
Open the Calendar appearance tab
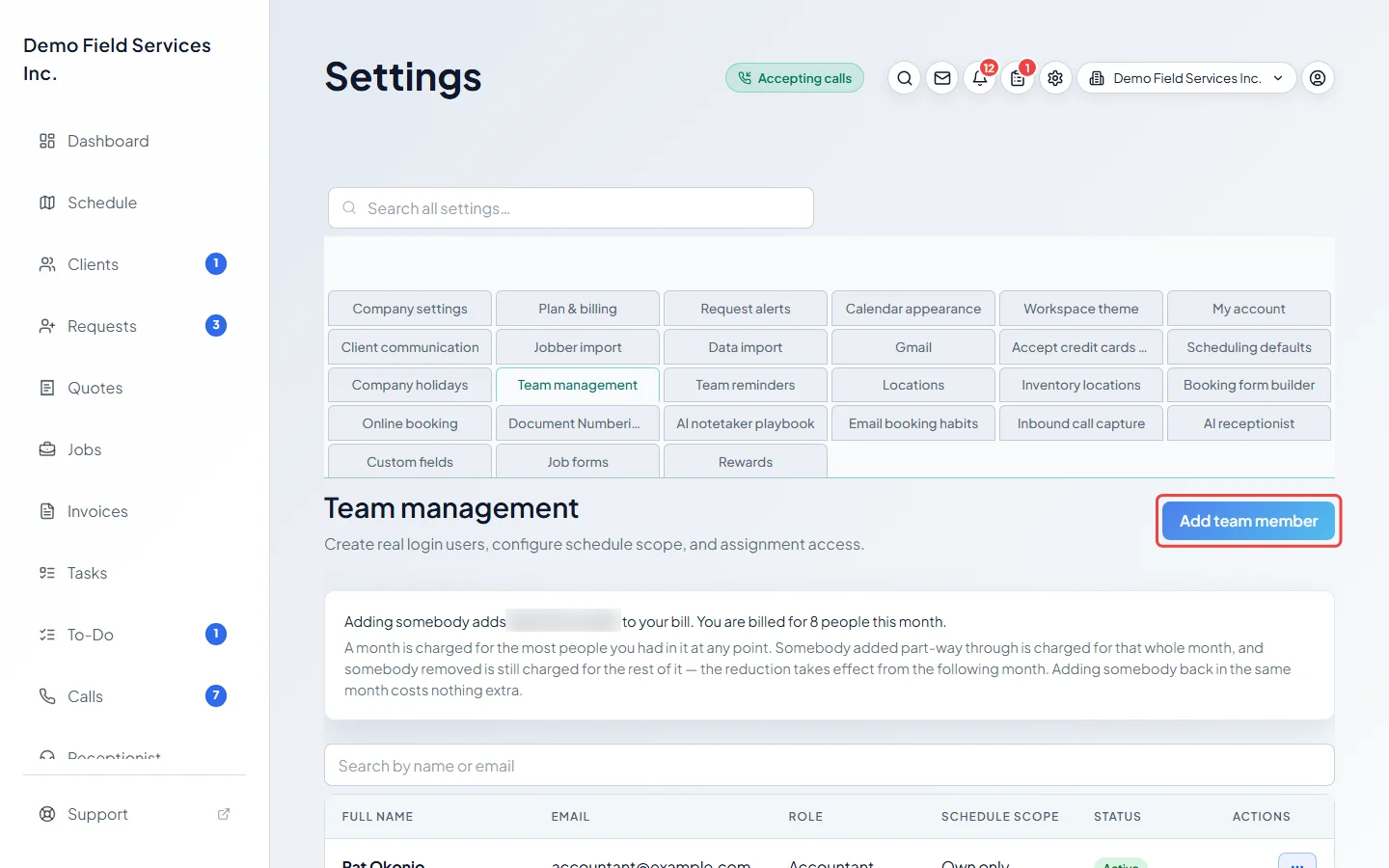pyautogui.click(x=913, y=309)
